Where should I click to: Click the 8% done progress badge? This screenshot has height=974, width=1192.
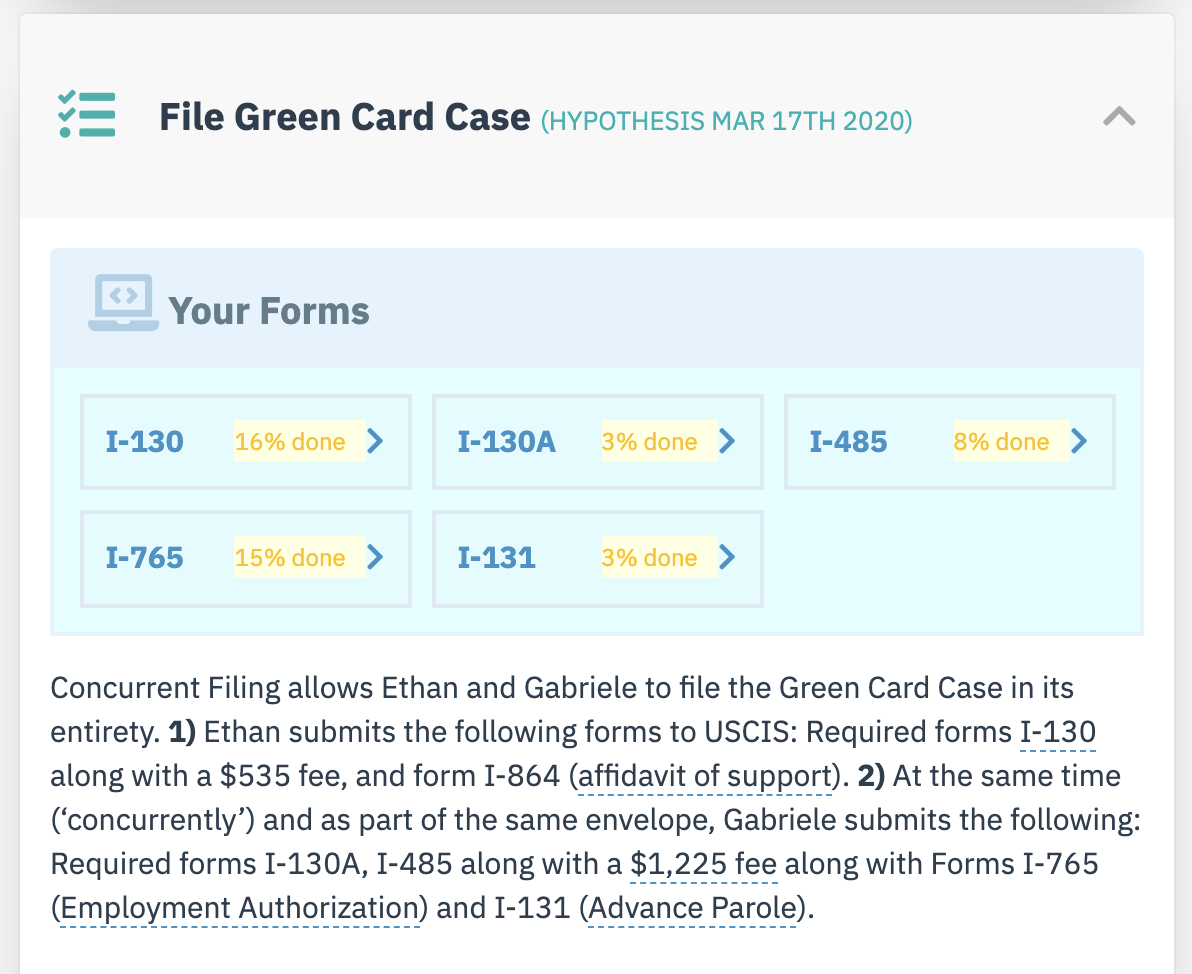[1011, 441]
